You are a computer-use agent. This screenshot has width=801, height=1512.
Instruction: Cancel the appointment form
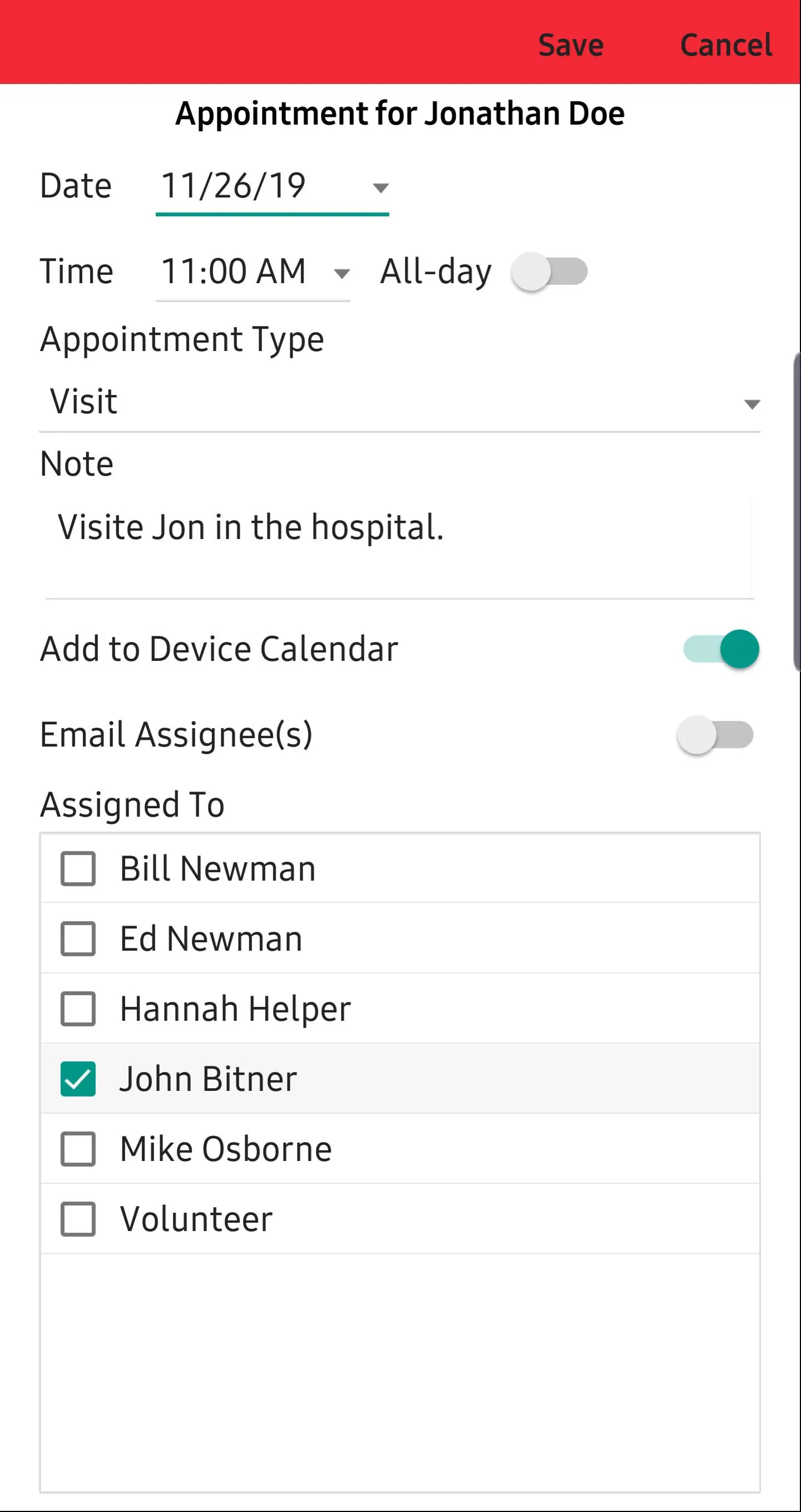[725, 45]
